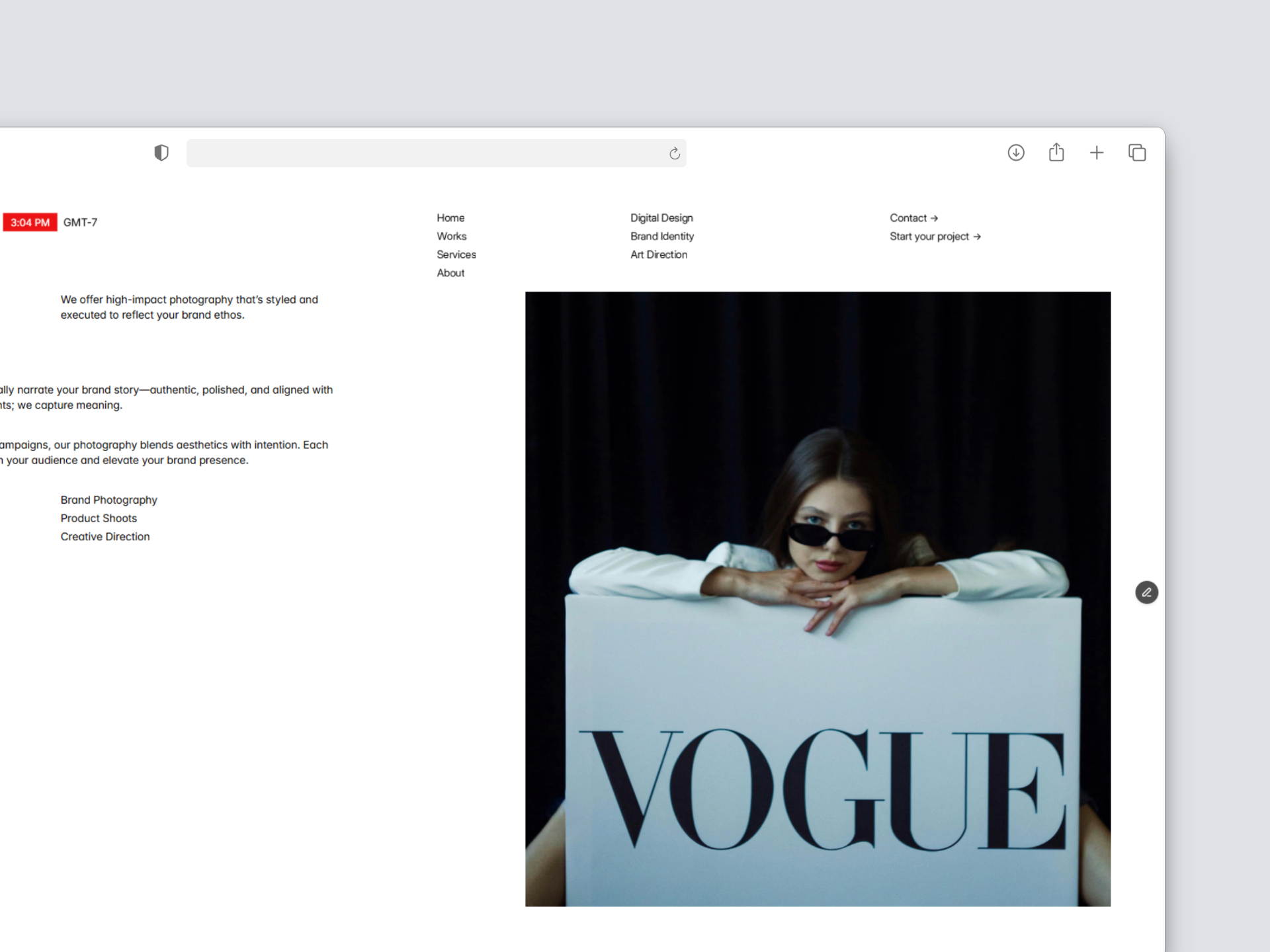Open the About page link

(x=450, y=273)
